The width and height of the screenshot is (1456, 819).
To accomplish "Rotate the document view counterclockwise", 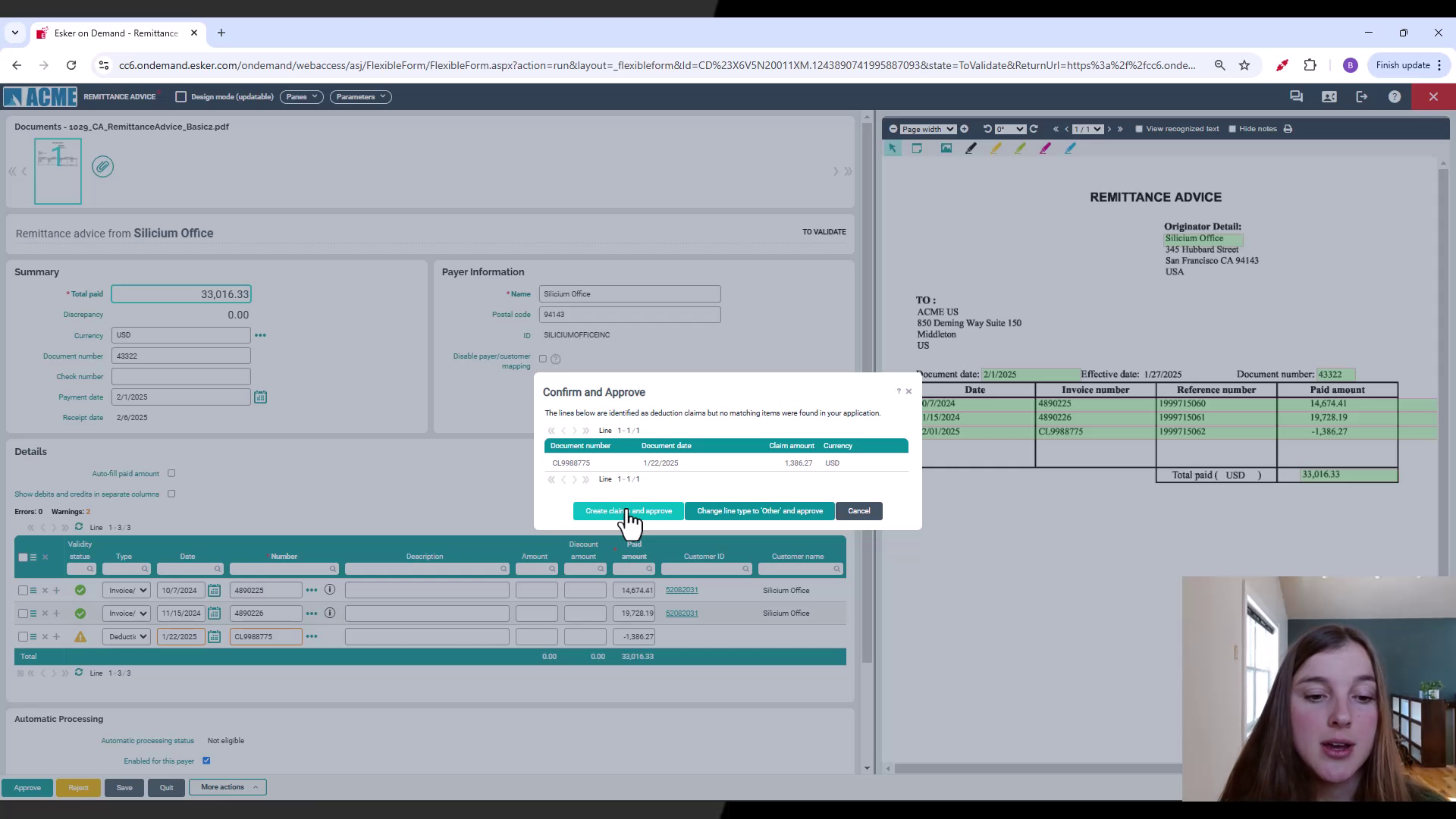I will coord(987,129).
